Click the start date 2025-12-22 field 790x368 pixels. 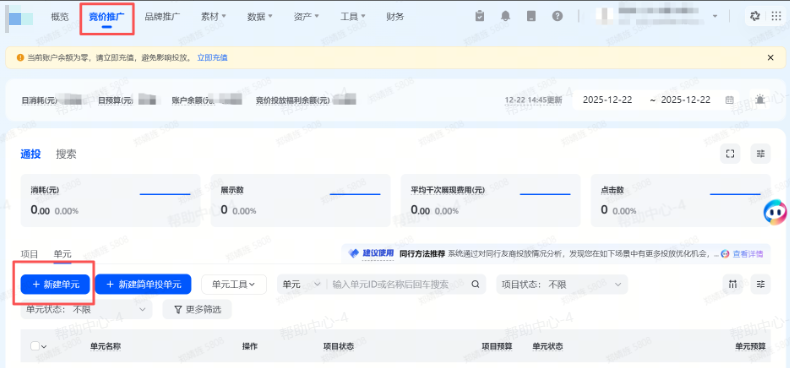[x=608, y=100]
